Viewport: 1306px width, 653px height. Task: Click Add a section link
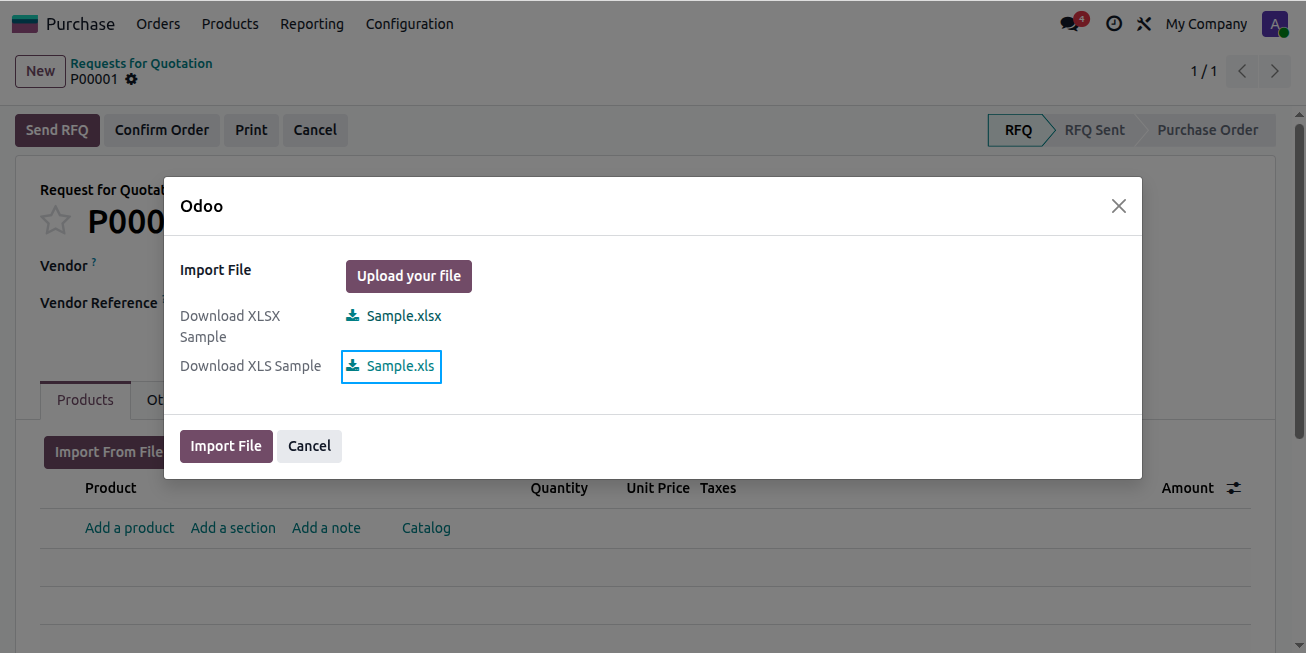pyautogui.click(x=233, y=528)
